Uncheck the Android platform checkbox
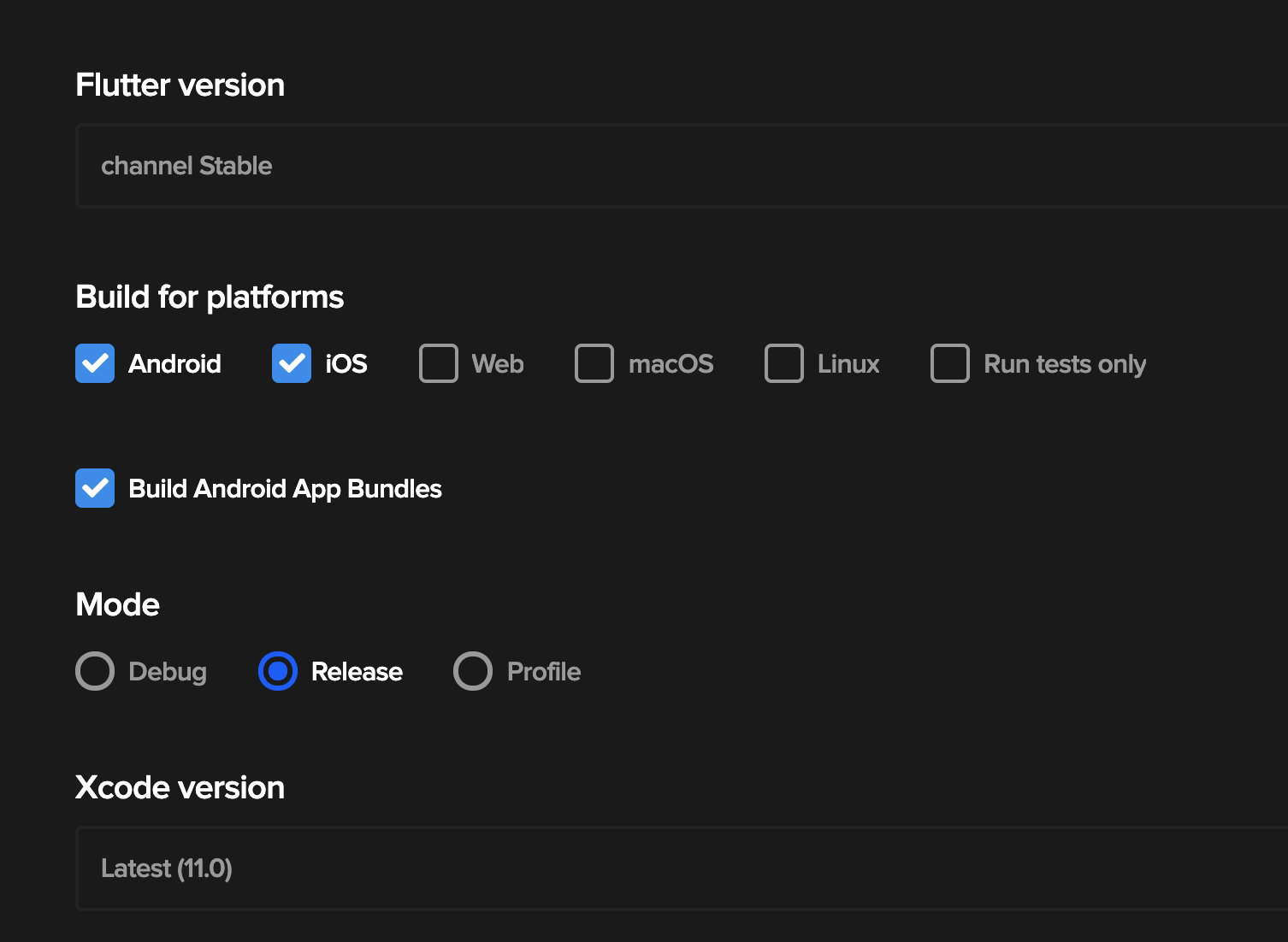The width and height of the screenshot is (1288, 942). click(95, 363)
